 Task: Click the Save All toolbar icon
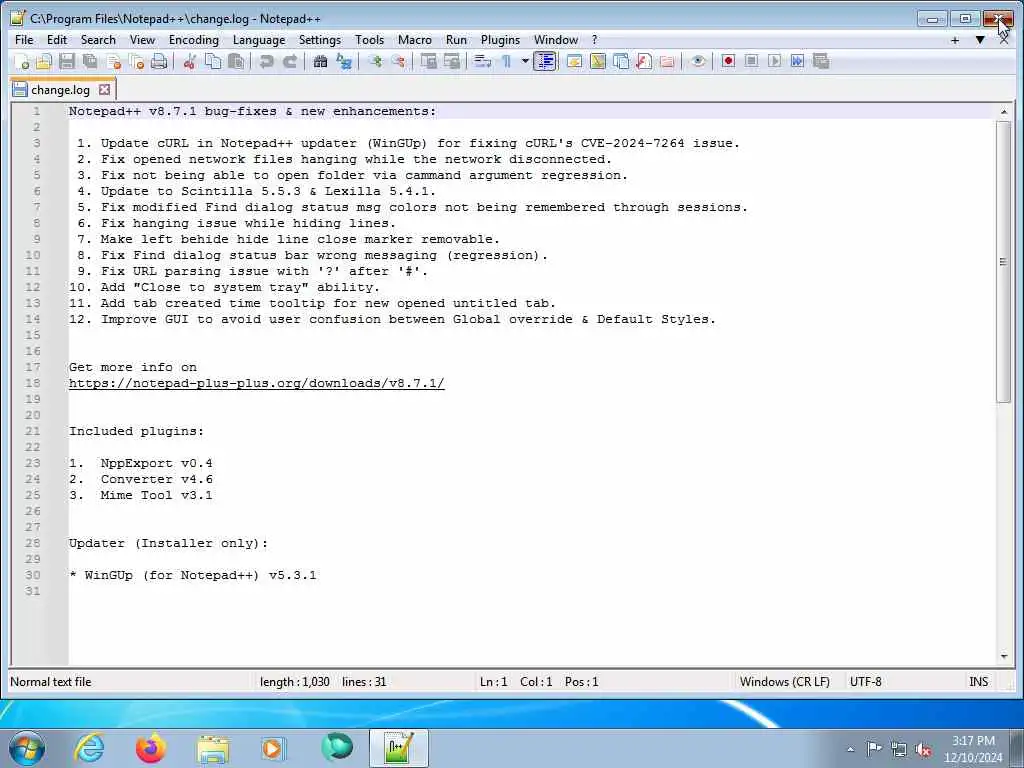90,61
